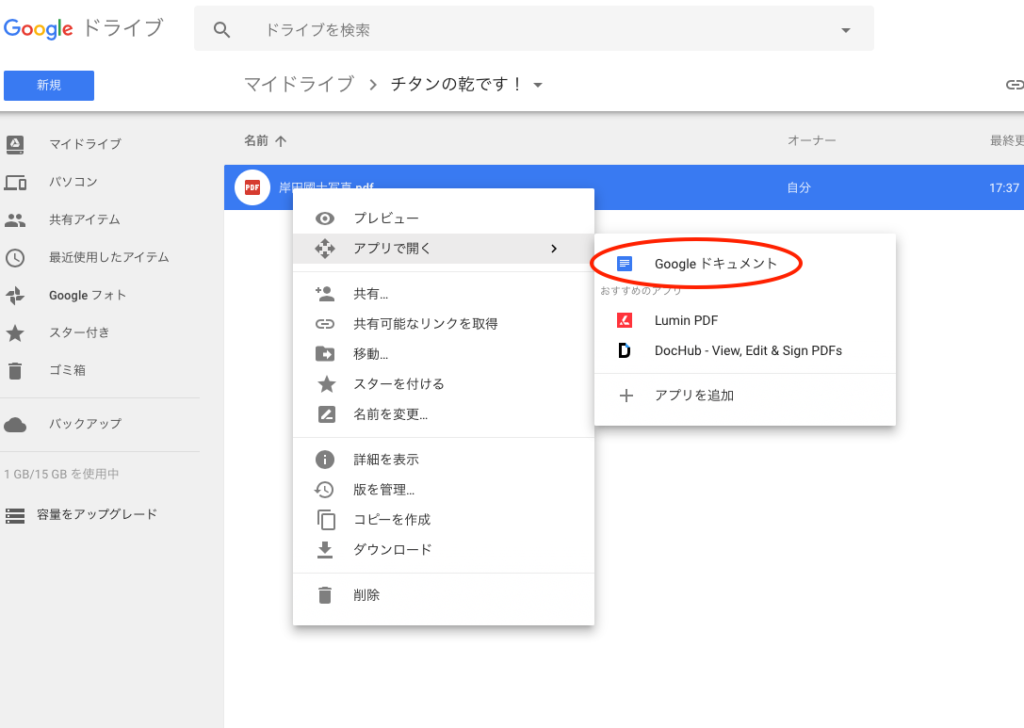Click the バックアップ cloud icon

click(x=15, y=424)
